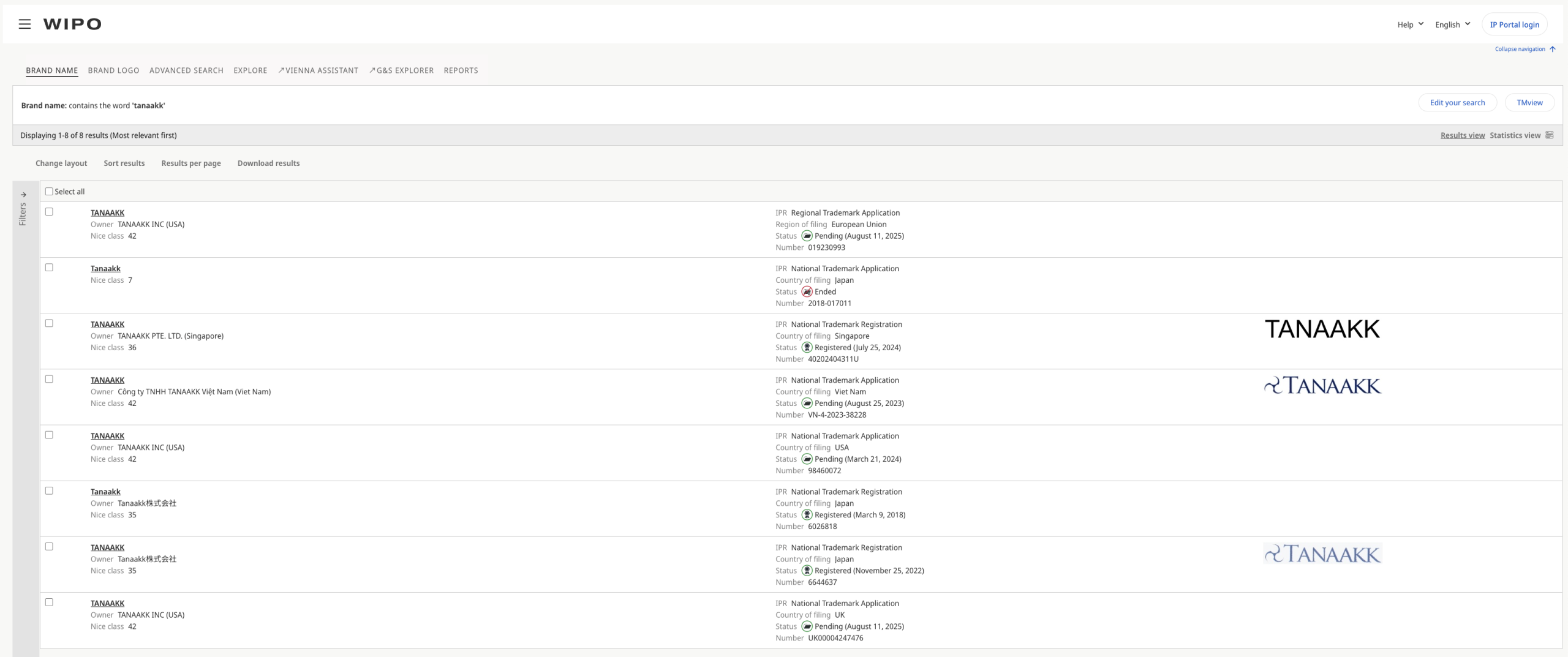Switch to Results view

[x=1462, y=135]
